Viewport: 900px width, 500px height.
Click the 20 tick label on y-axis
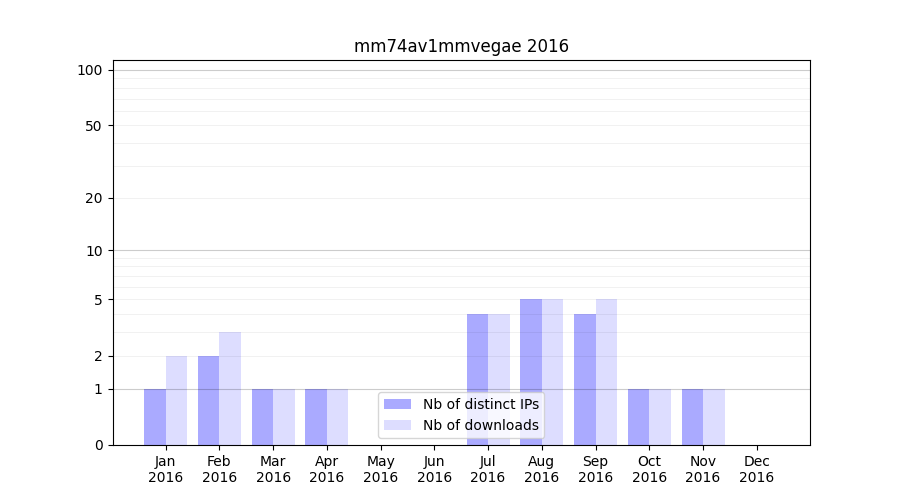94,198
